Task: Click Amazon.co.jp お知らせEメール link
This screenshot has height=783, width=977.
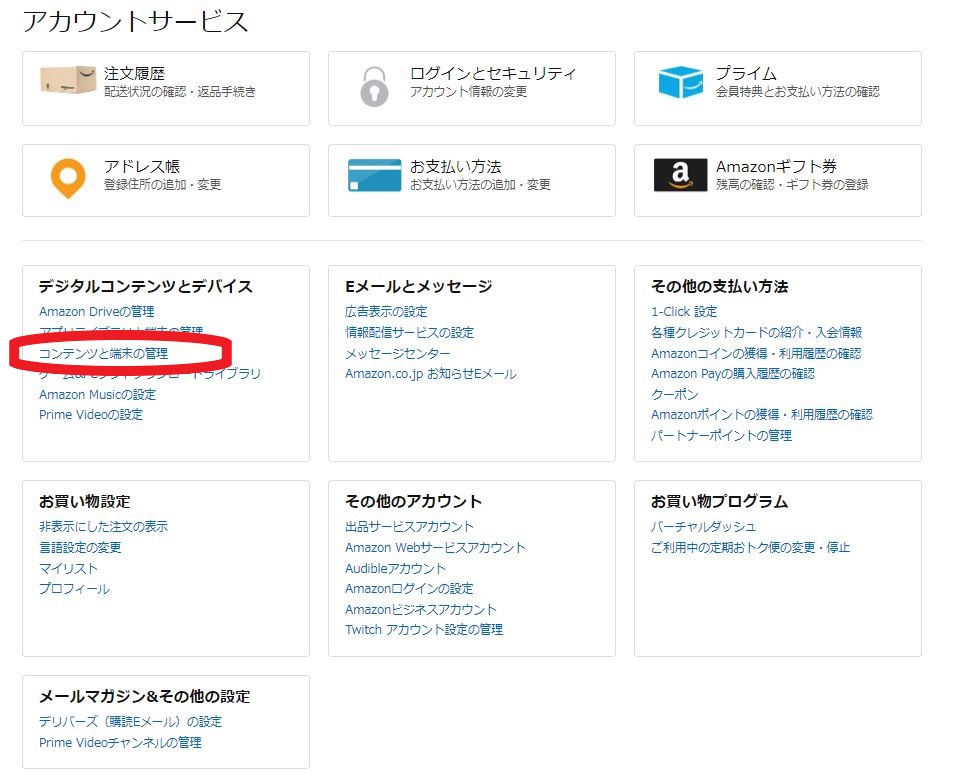Action: tap(431, 374)
